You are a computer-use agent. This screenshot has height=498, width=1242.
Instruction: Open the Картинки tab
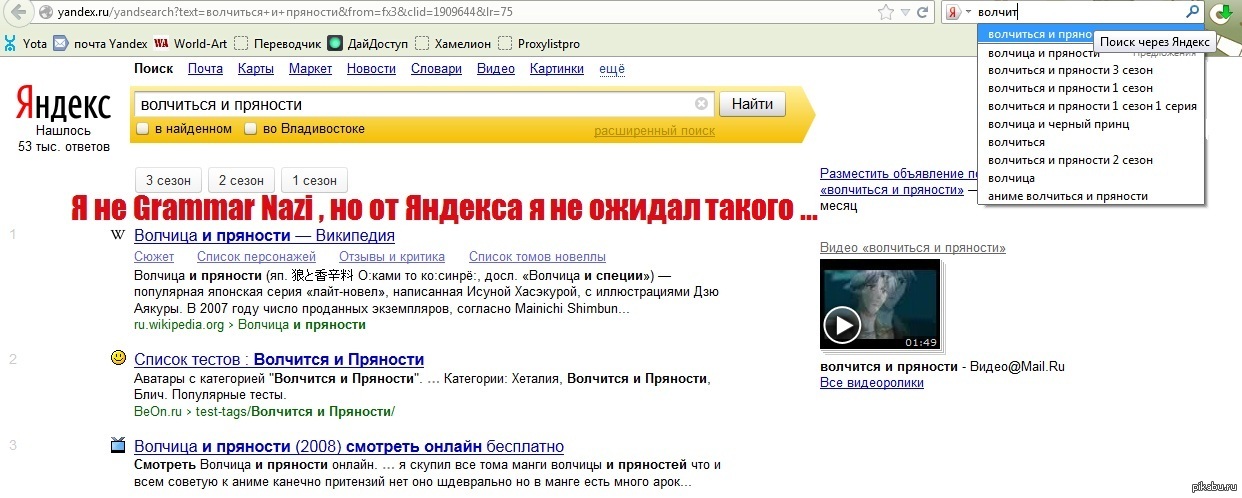[557, 69]
